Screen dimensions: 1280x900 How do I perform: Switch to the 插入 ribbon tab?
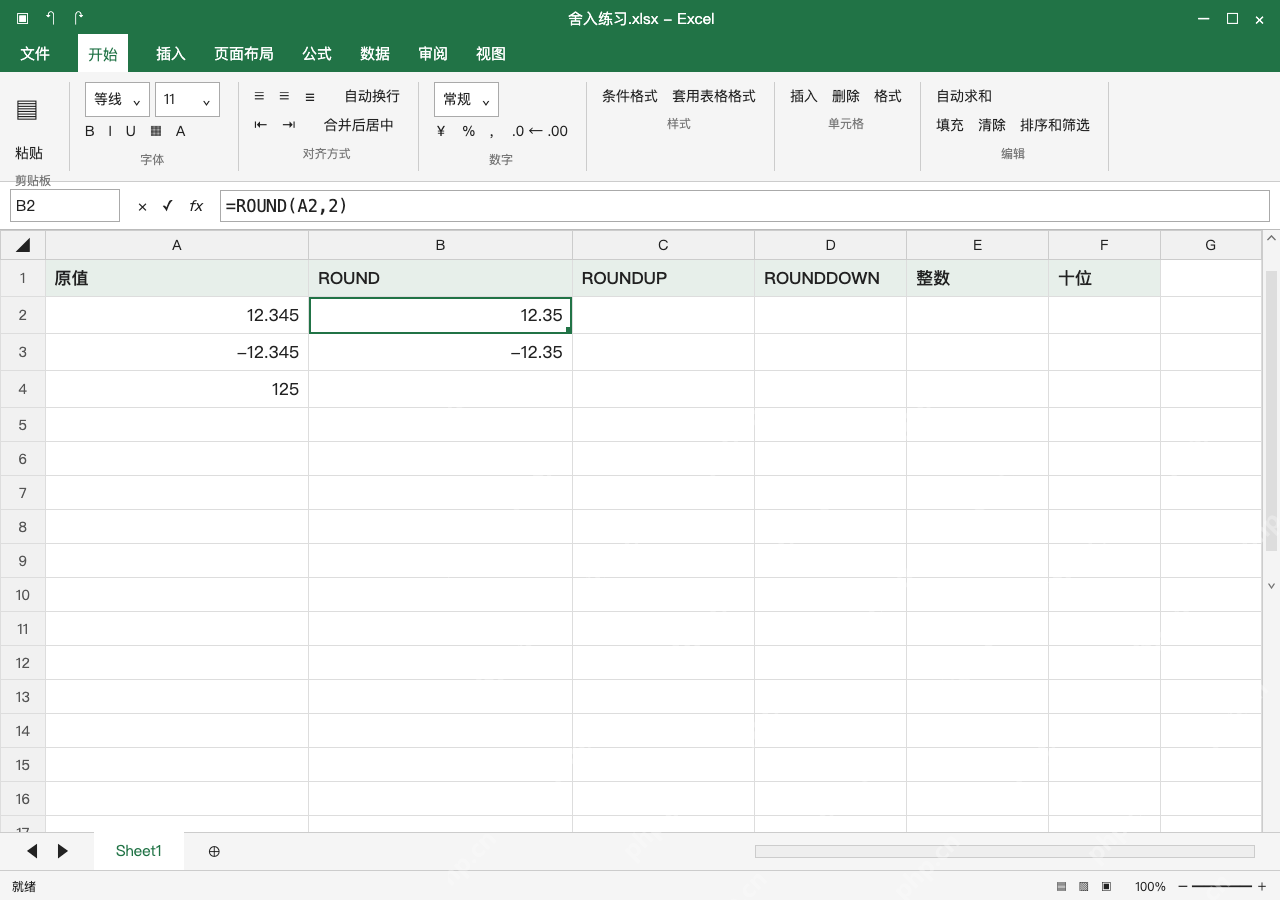[x=171, y=54]
